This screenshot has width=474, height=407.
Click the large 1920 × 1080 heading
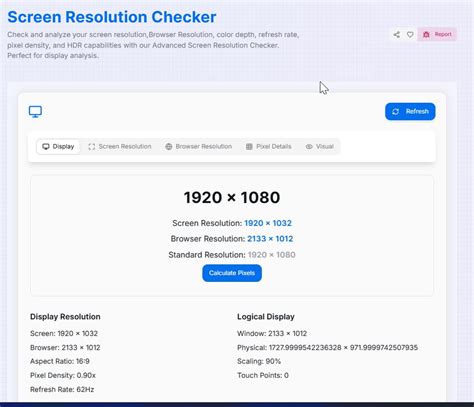pyautogui.click(x=232, y=197)
